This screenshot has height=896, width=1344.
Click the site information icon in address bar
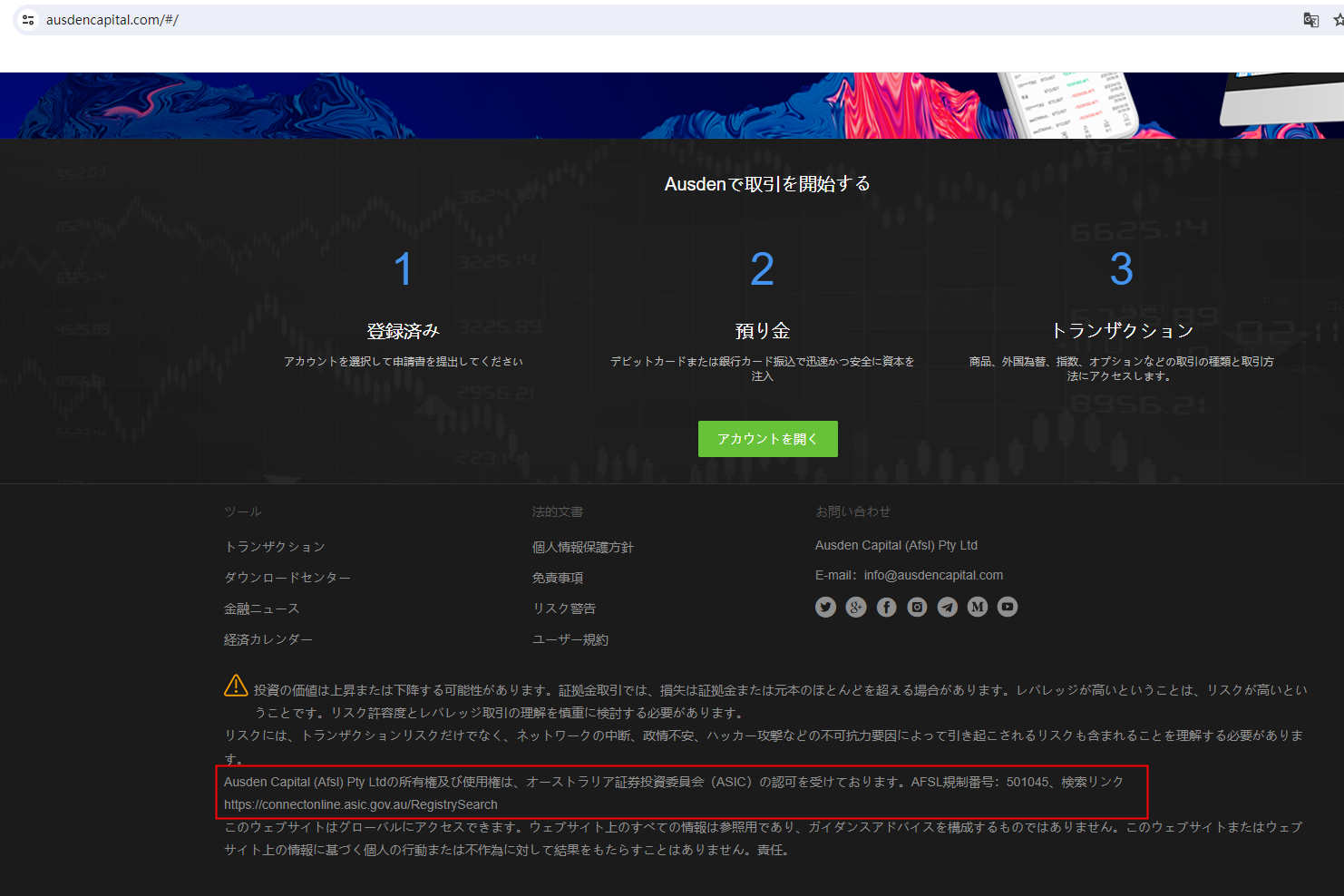28,19
